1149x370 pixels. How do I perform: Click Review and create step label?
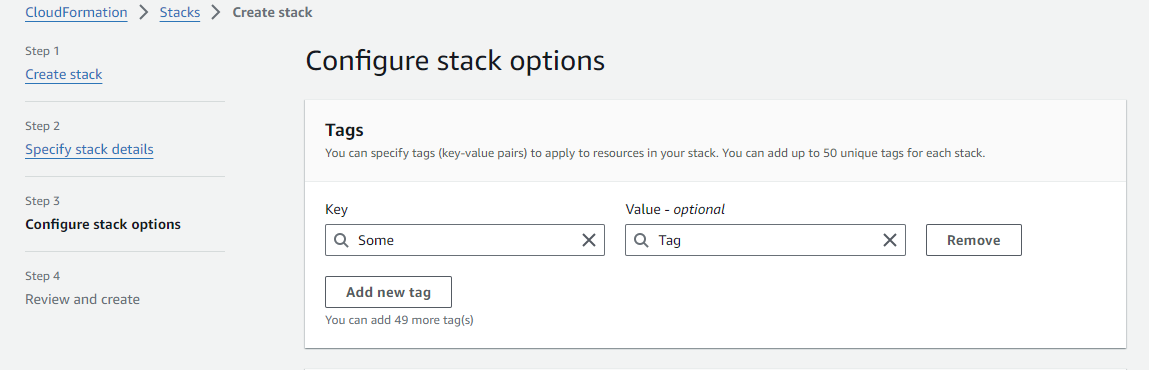point(83,299)
